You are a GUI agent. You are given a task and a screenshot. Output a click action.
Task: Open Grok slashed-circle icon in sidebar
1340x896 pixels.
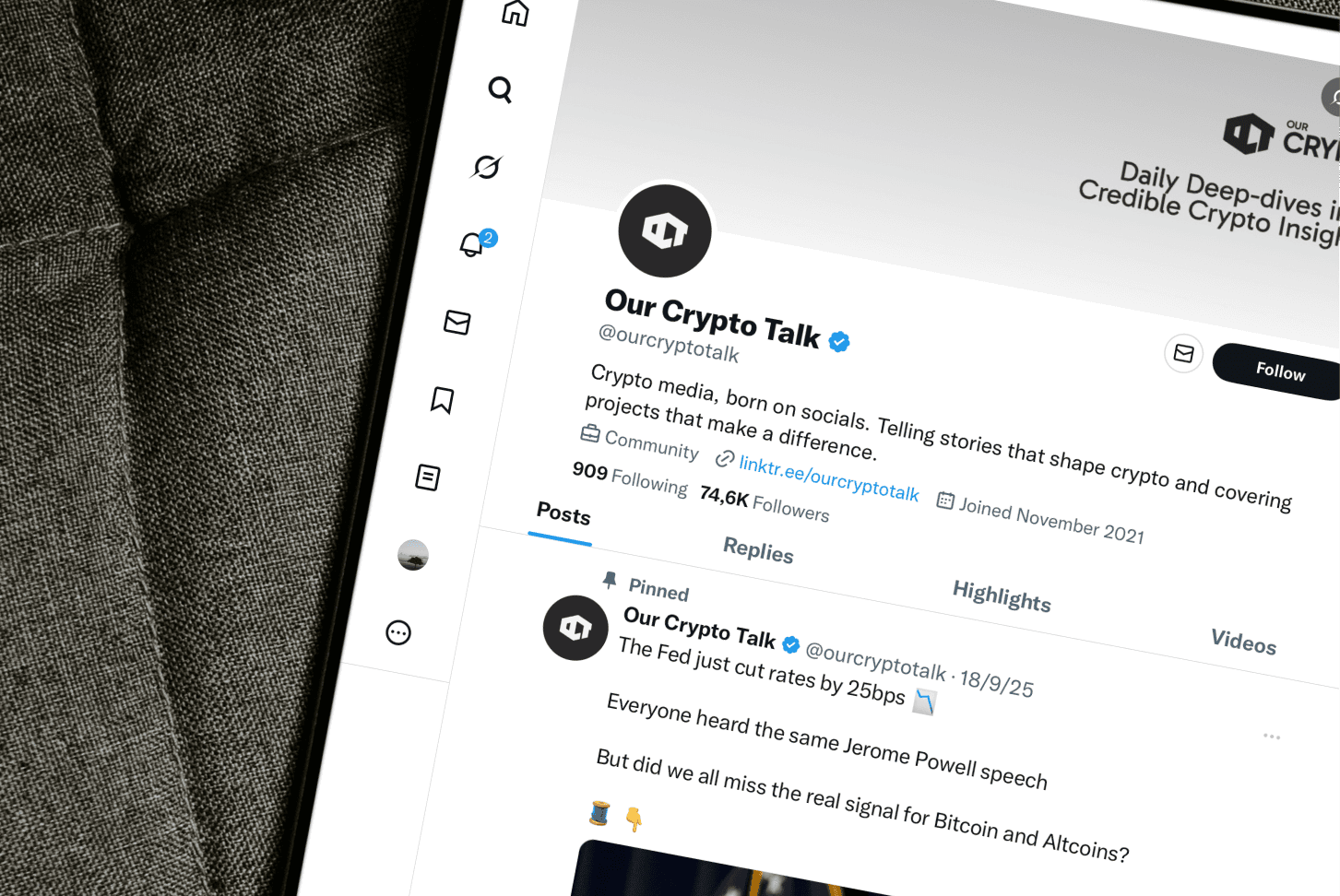click(x=486, y=167)
